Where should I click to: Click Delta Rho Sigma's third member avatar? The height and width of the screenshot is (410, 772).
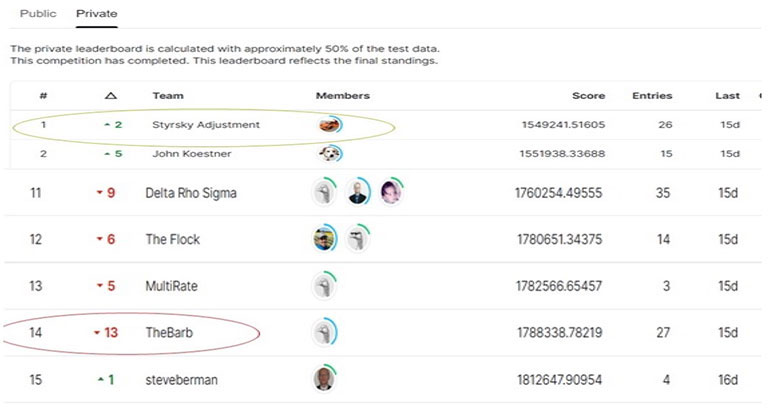[391, 192]
